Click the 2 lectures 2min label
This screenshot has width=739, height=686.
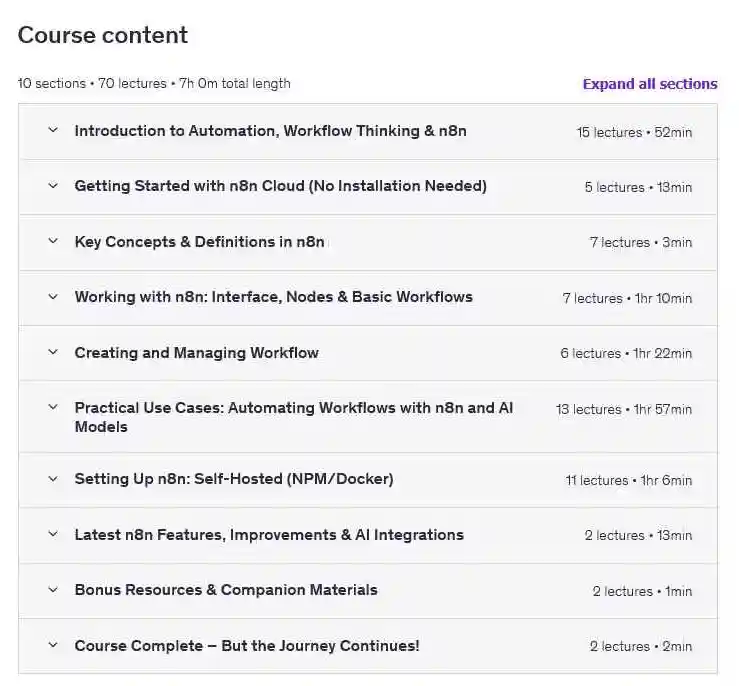640,646
